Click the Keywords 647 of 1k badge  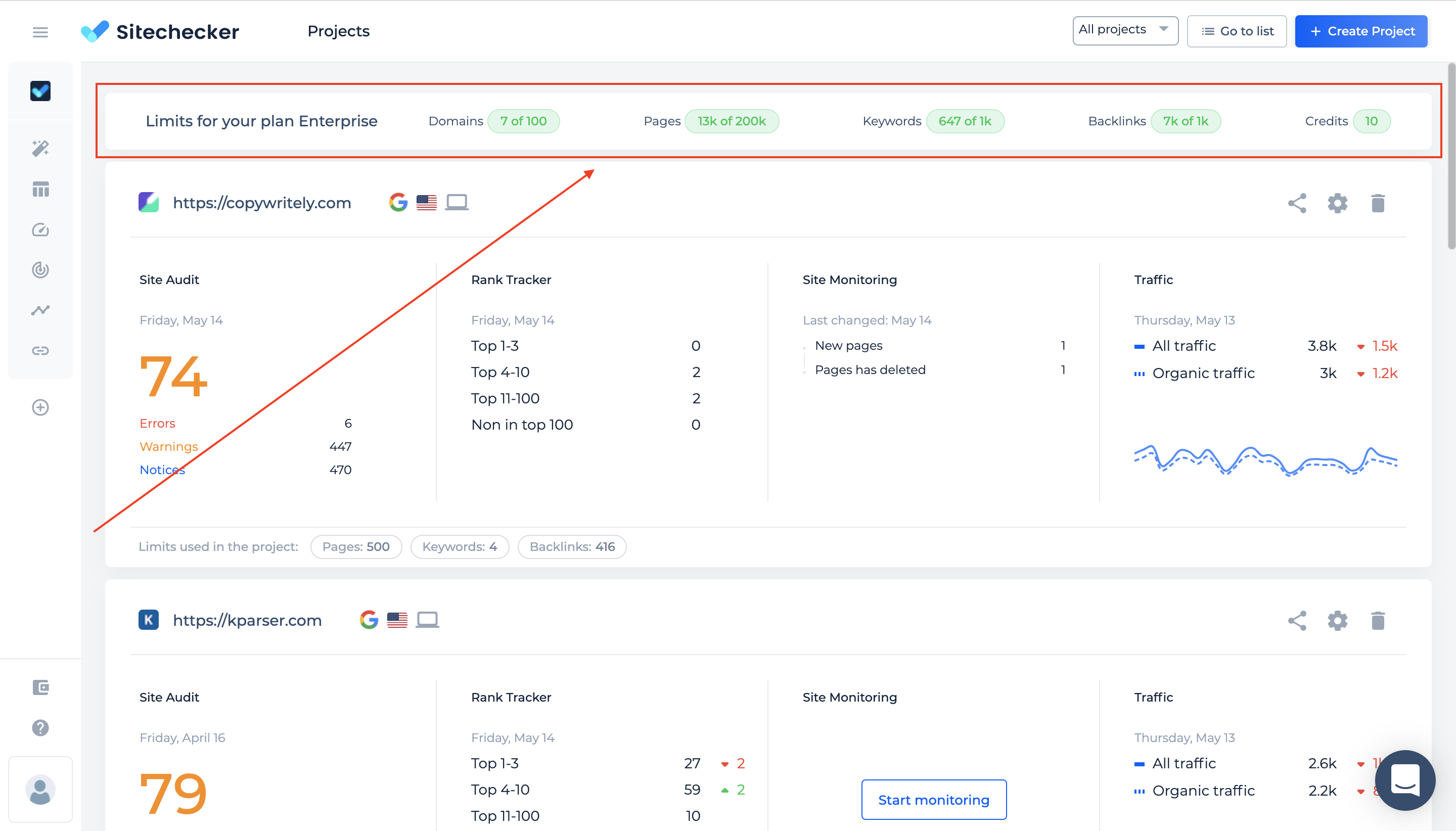tap(965, 121)
